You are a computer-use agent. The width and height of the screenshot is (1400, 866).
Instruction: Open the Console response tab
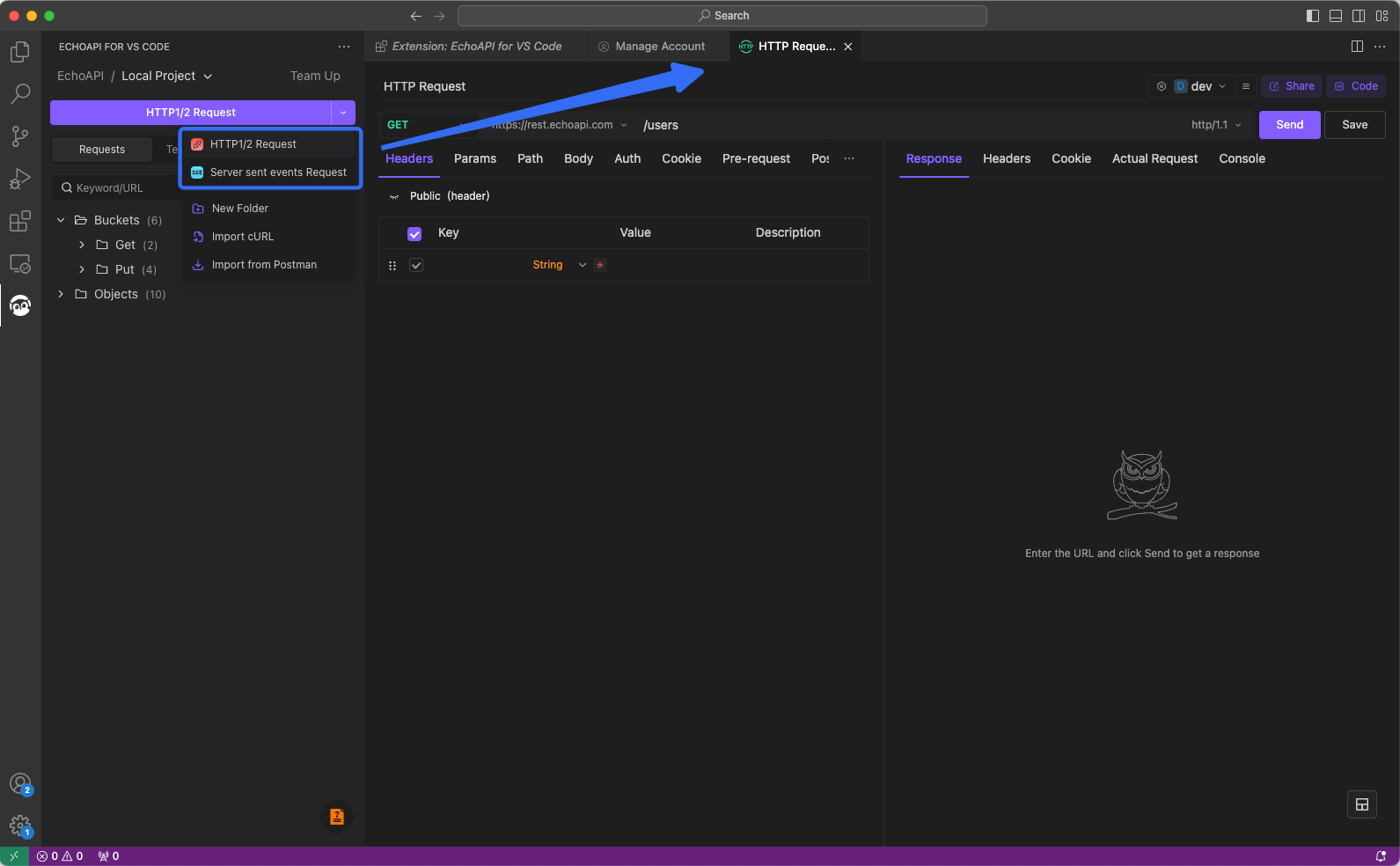1242,158
